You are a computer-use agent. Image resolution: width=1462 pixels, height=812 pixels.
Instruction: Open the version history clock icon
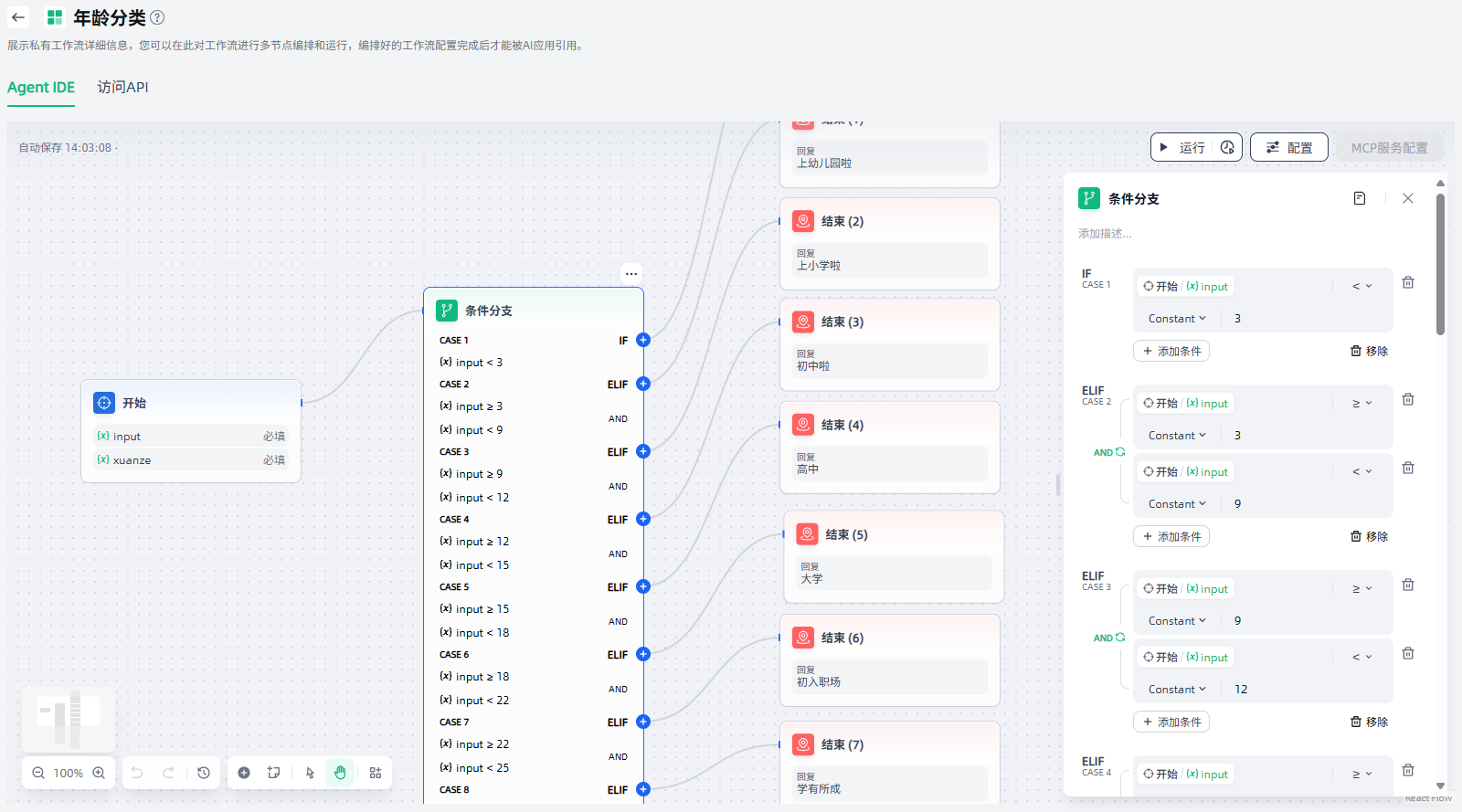click(204, 773)
